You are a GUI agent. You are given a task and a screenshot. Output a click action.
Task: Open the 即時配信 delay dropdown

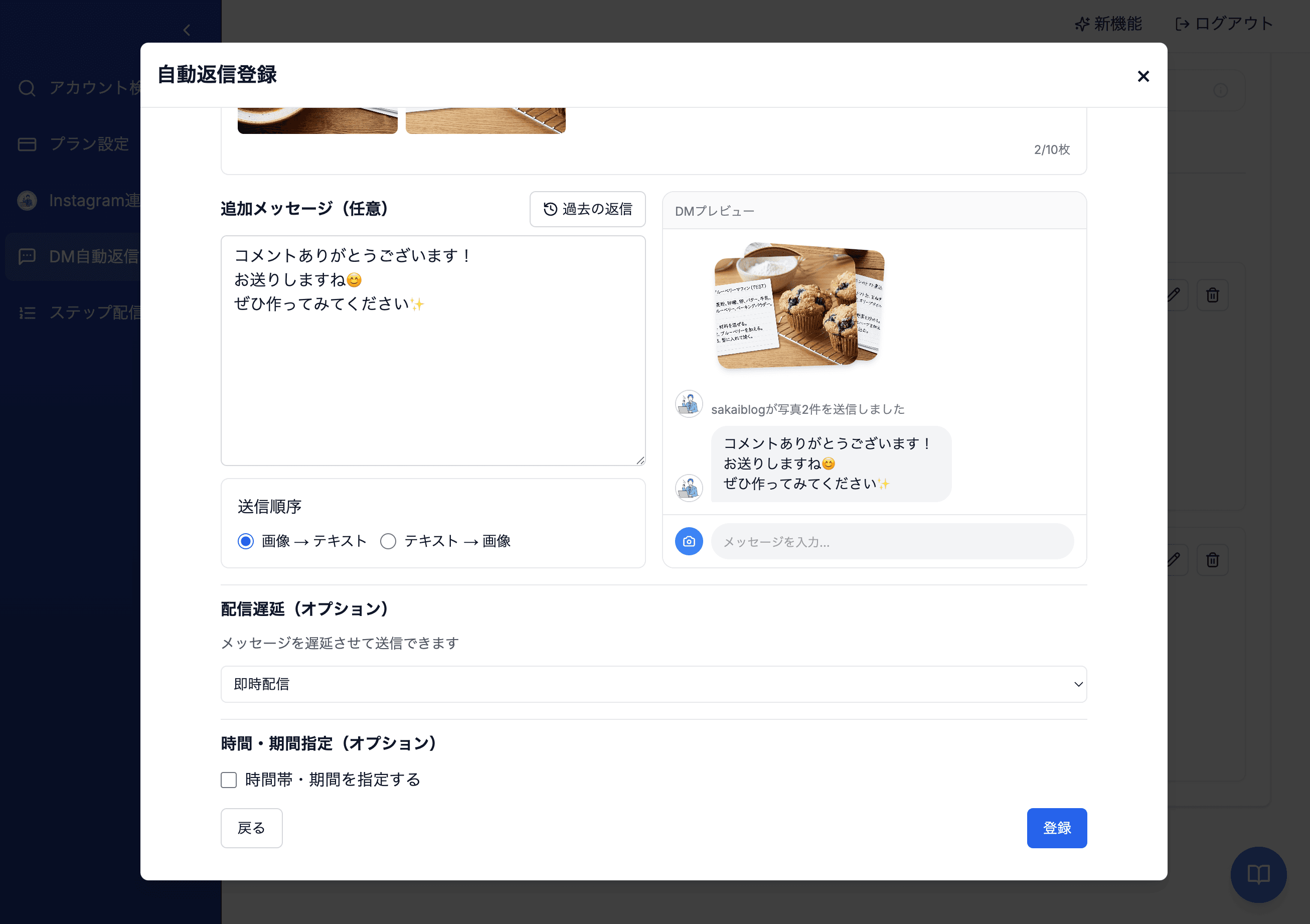[x=654, y=684]
